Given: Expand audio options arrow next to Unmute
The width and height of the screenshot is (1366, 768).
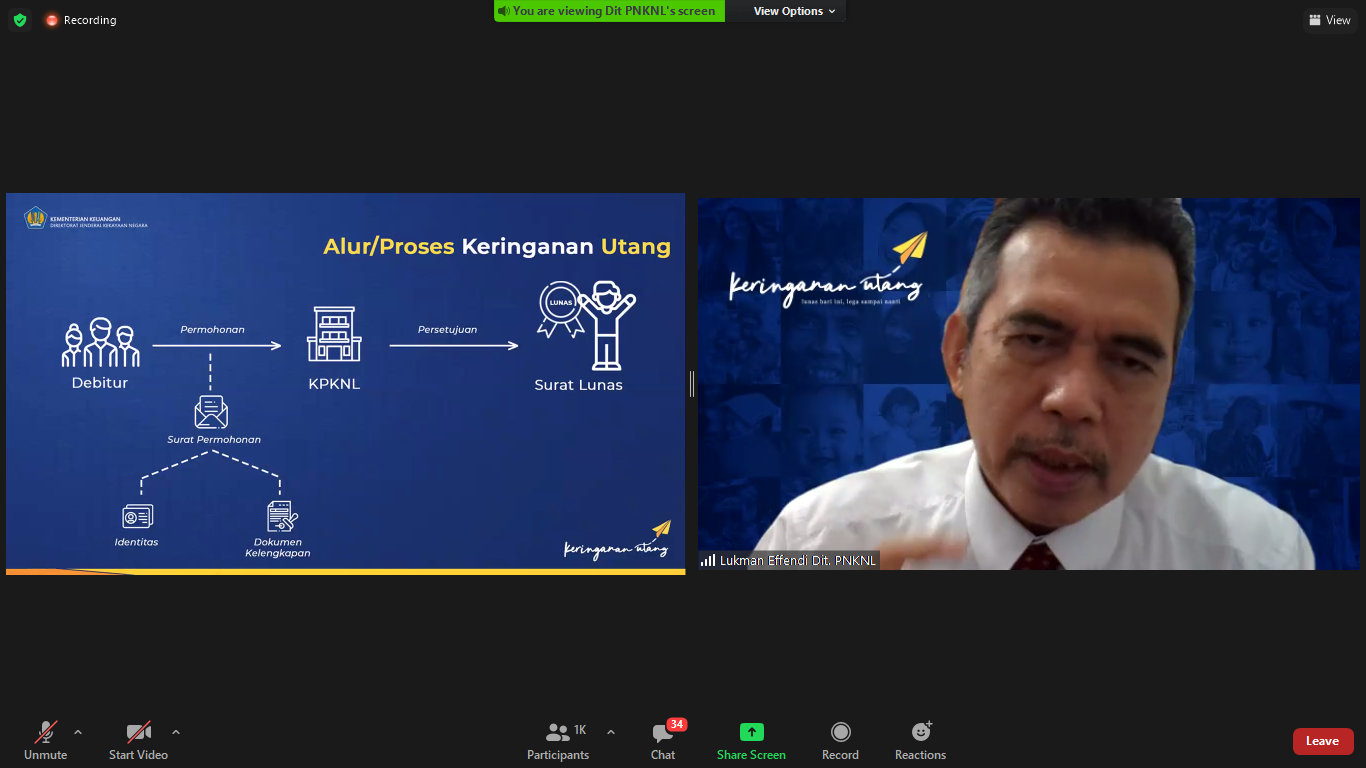Looking at the screenshot, I should click(78, 732).
